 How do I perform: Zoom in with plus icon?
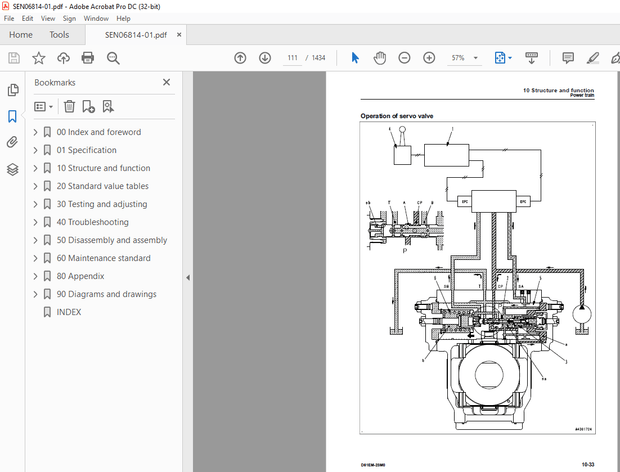(x=429, y=58)
